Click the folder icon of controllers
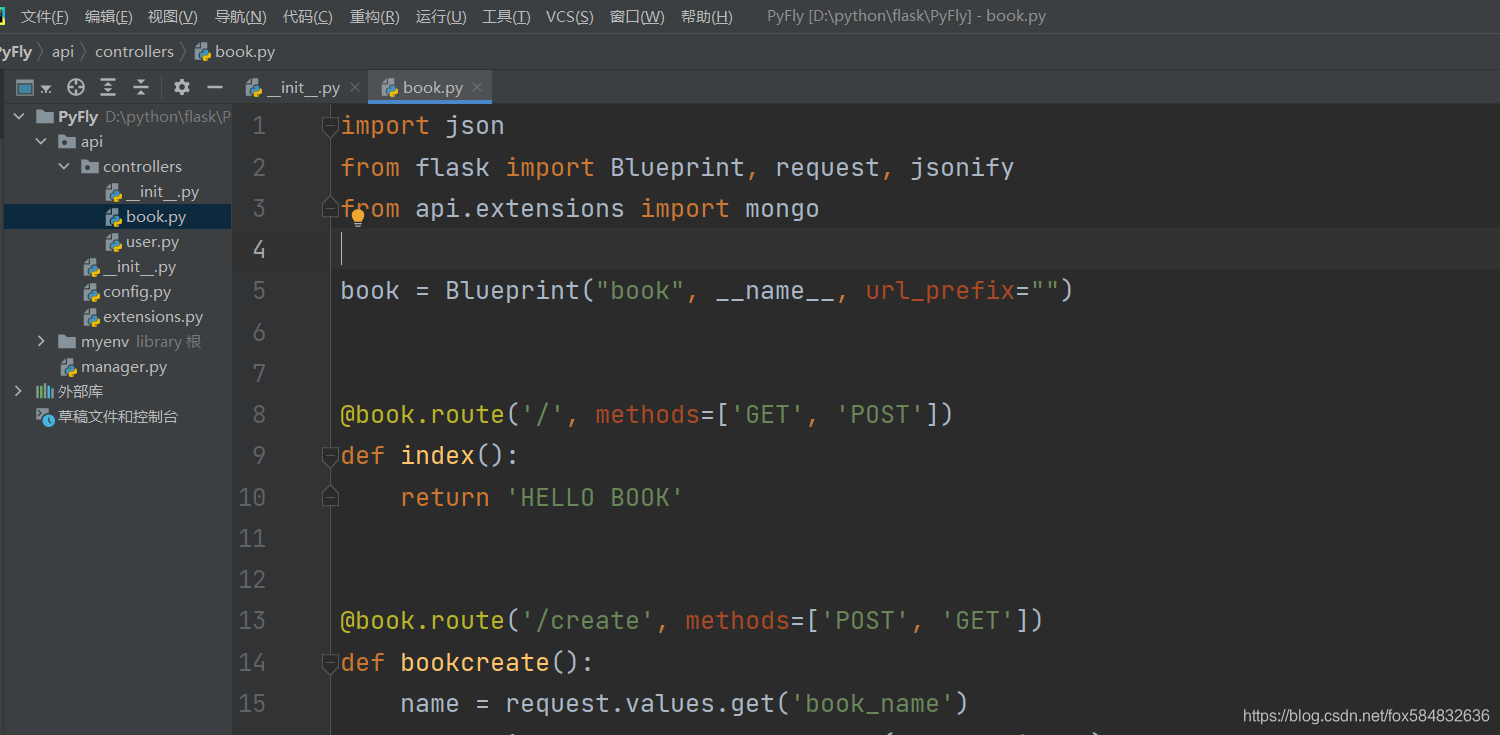Image resolution: width=1500 pixels, height=735 pixels. (x=90, y=167)
